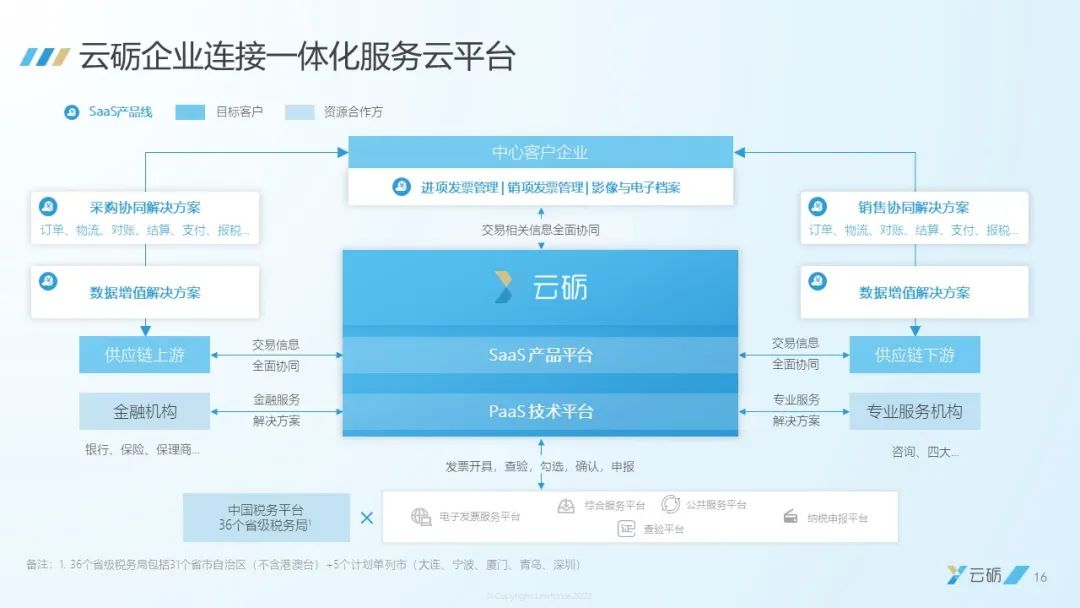Click the 咨询、四大 text
The width and height of the screenshot is (1080, 608).
[x=925, y=452]
